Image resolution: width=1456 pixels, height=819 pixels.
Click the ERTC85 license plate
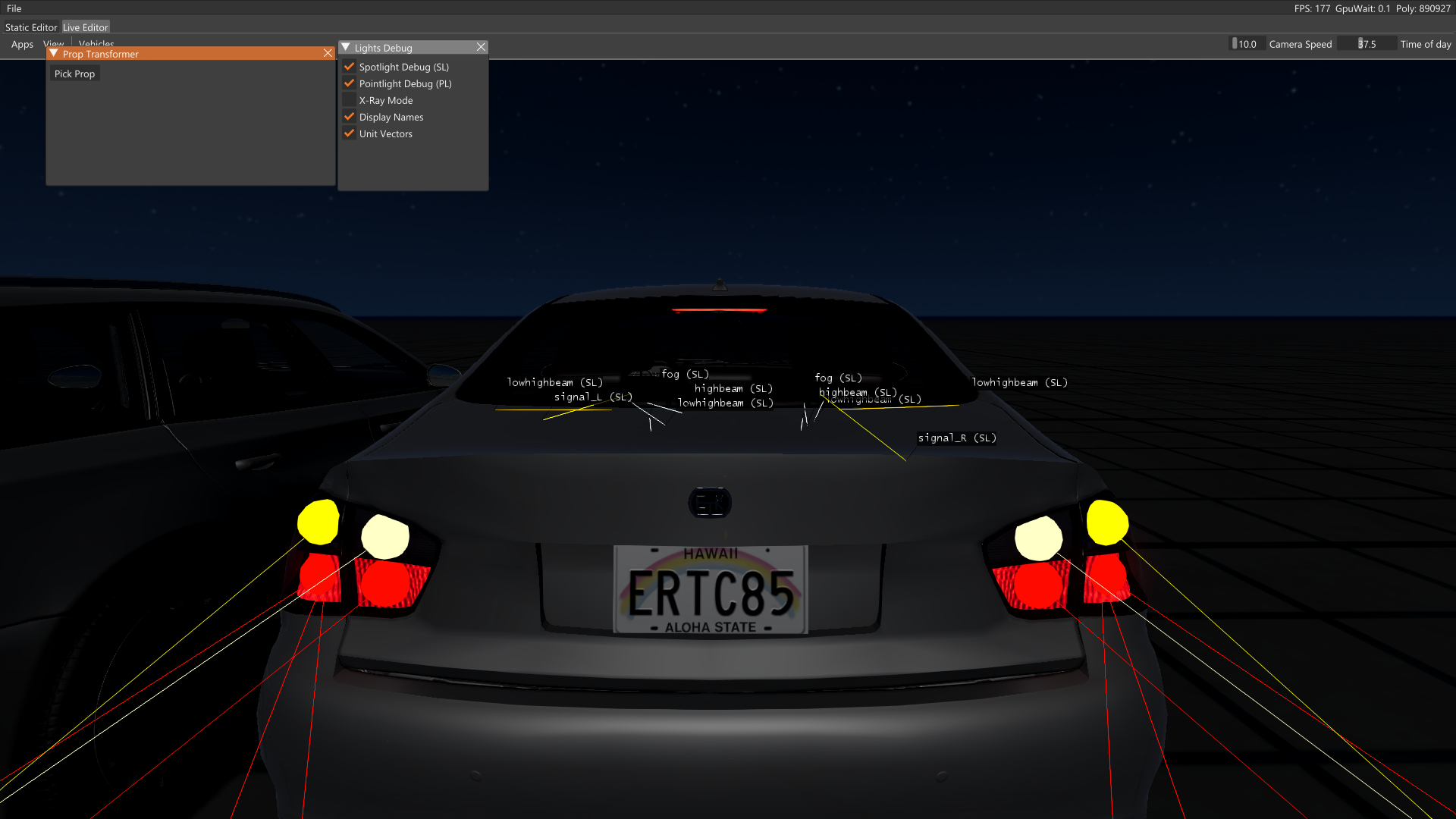pyautogui.click(x=711, y=590)
